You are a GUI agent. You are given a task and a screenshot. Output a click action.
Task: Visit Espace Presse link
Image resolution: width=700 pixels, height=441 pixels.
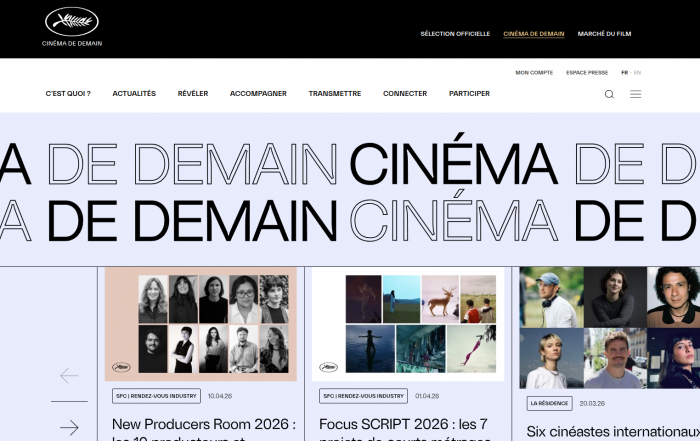[587, 72]
